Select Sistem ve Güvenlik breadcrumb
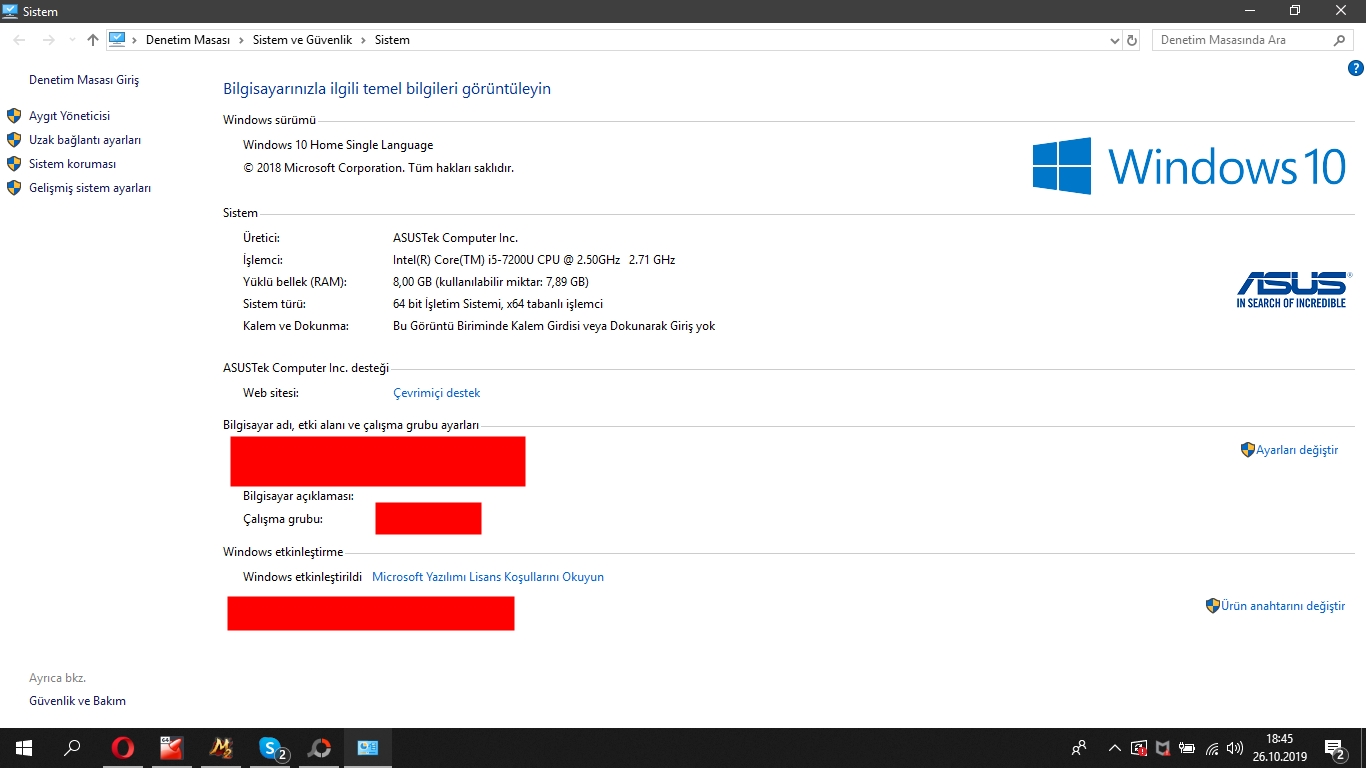Image resolution: width=1366 pixels, height=768 pixels. pyautogui.click(x=302, y=40)
